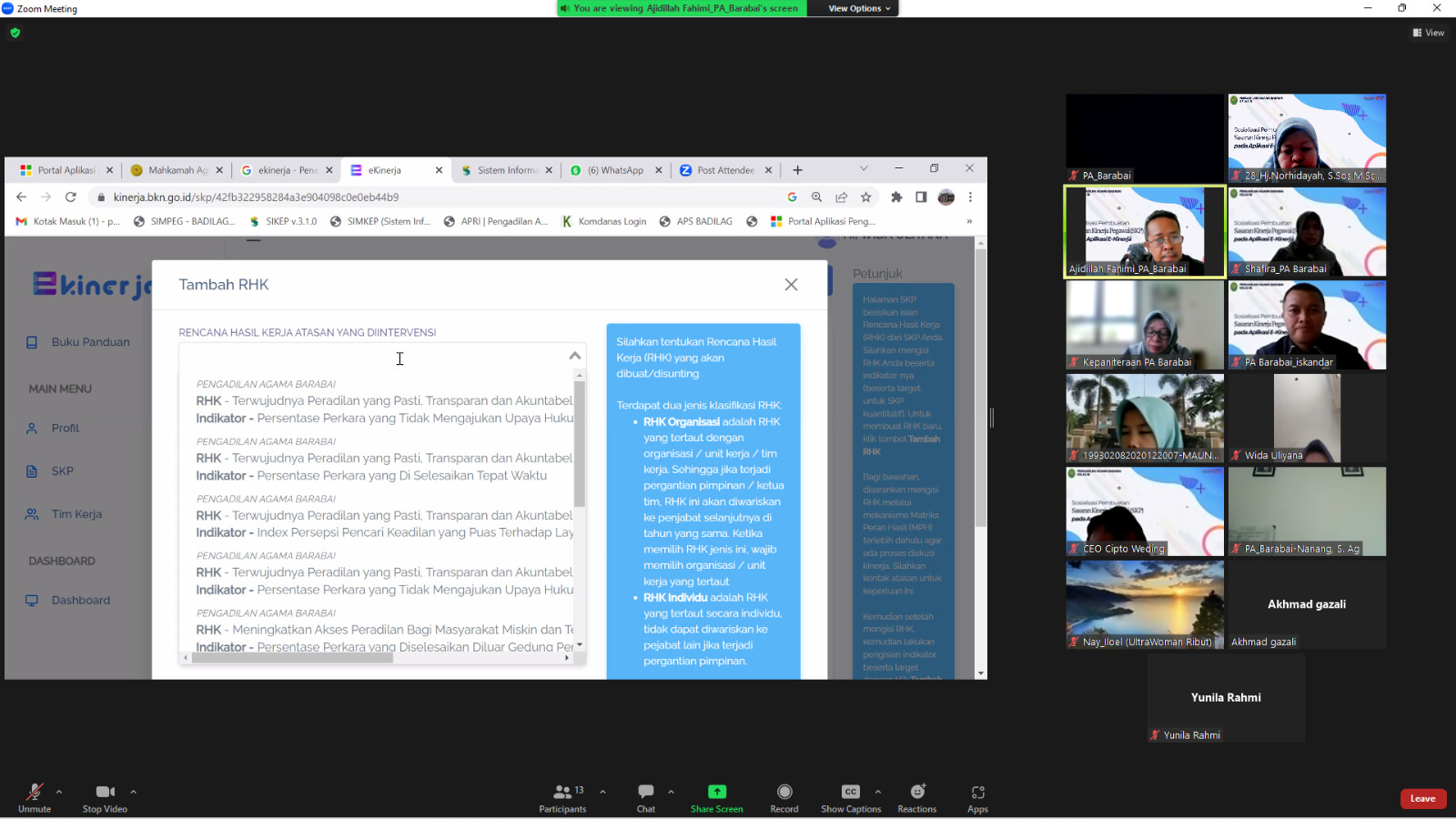The image size is (1456, 819).
Task: Toggle the Stop Video camera button
Action: pos(105,792)
